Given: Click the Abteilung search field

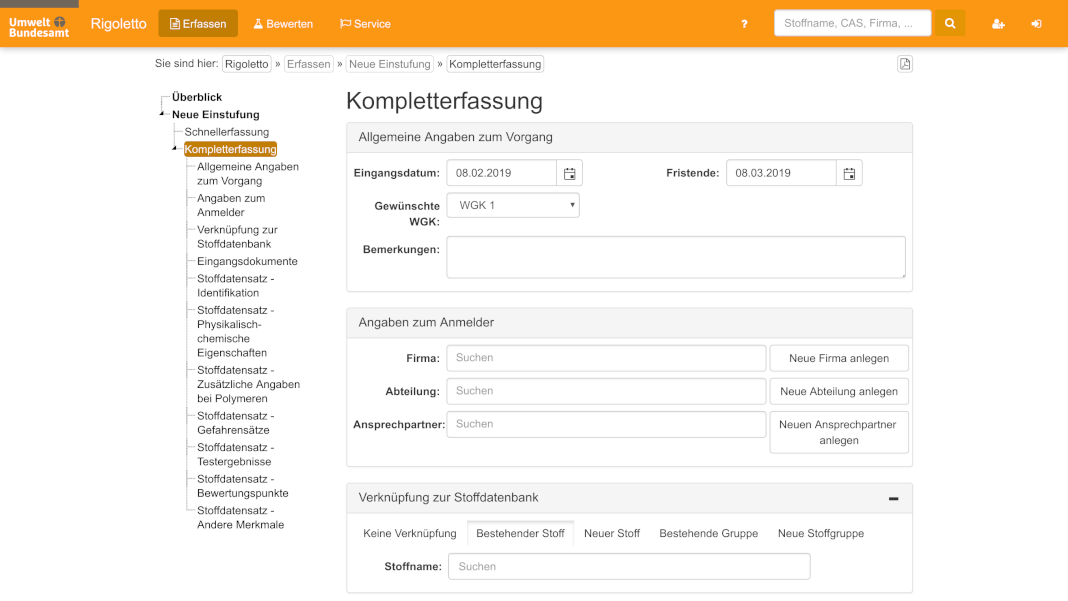Looking at the screenshot, I should [606, 391].
